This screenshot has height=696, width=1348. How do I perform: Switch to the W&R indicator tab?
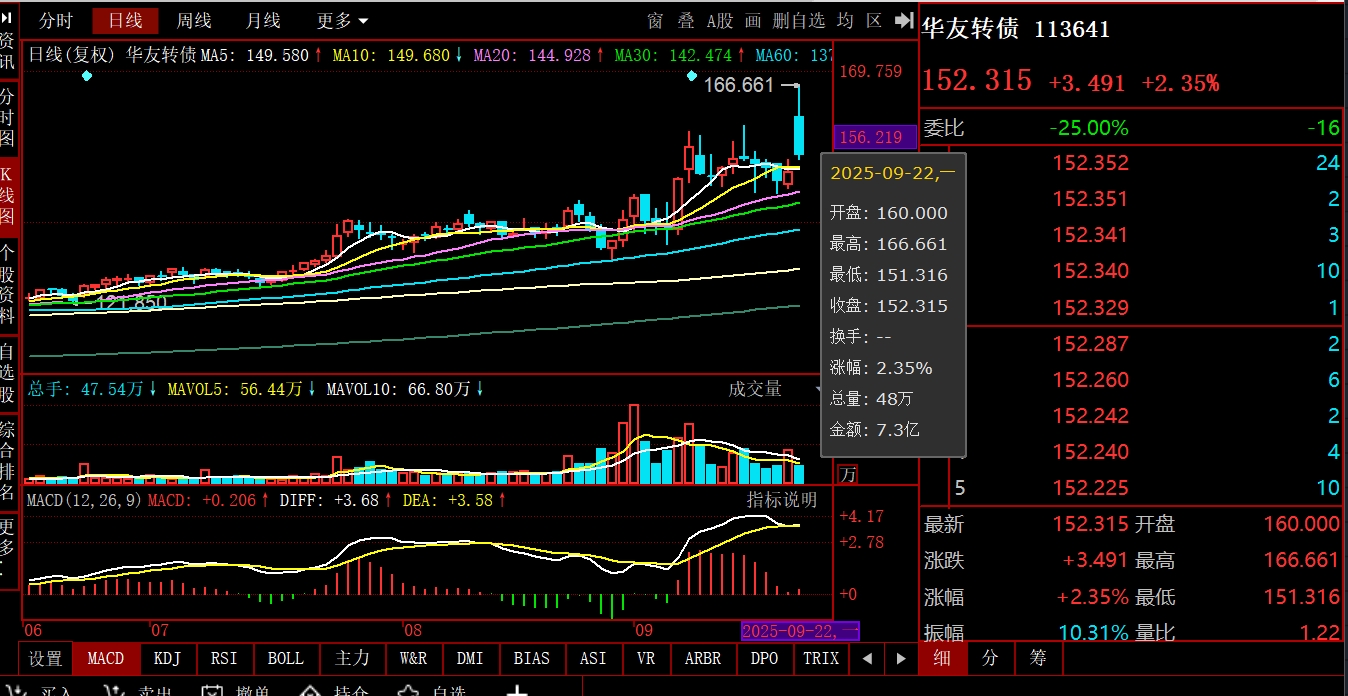(x=413, y=658)
